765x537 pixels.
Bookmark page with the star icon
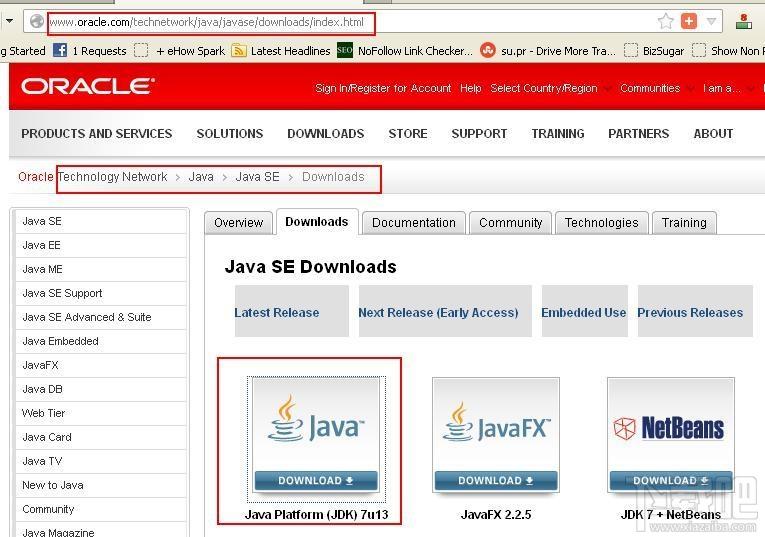click(x=665, y=21)
